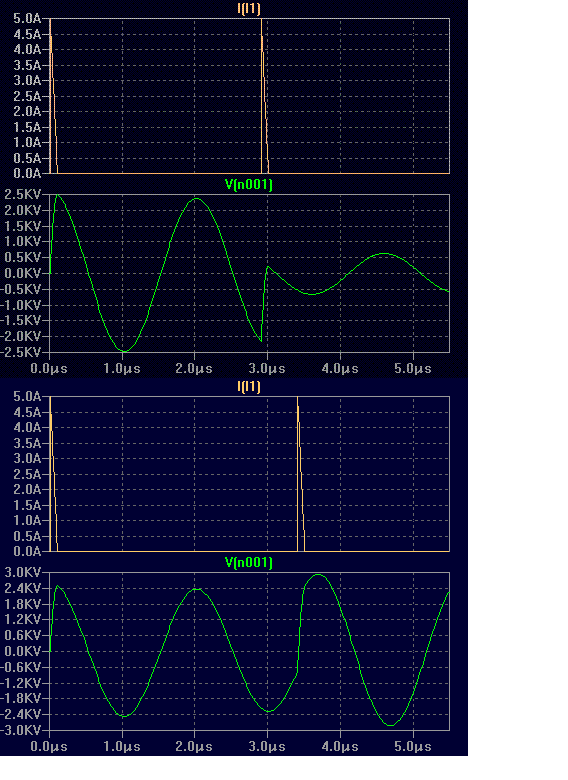Click the 3.0KV vertical axis label

pyautogui.click(x=22, y=573)
